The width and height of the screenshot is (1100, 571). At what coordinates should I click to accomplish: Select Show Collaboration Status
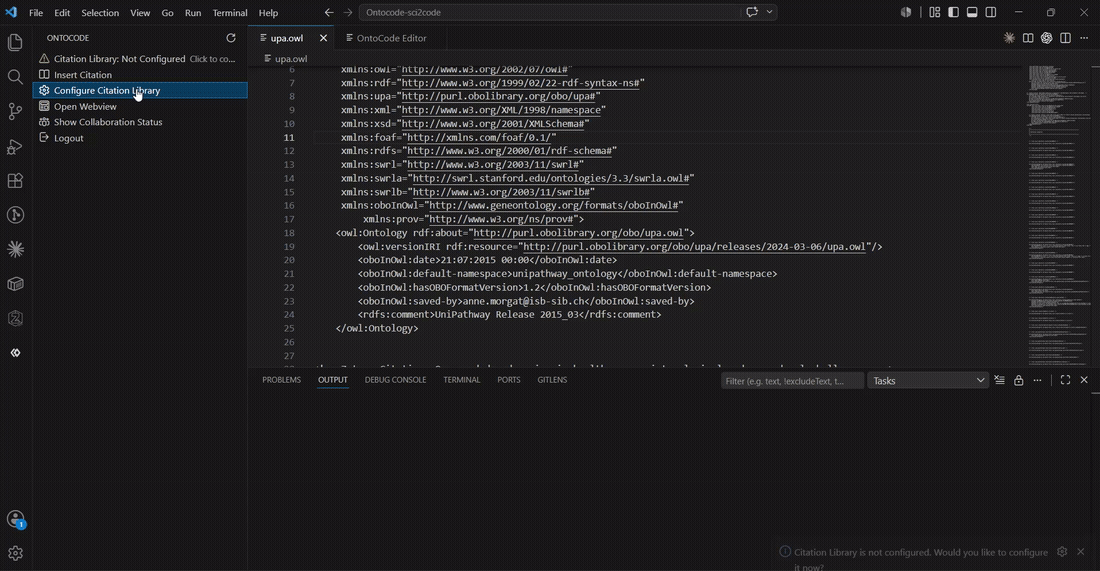[140, 122]
